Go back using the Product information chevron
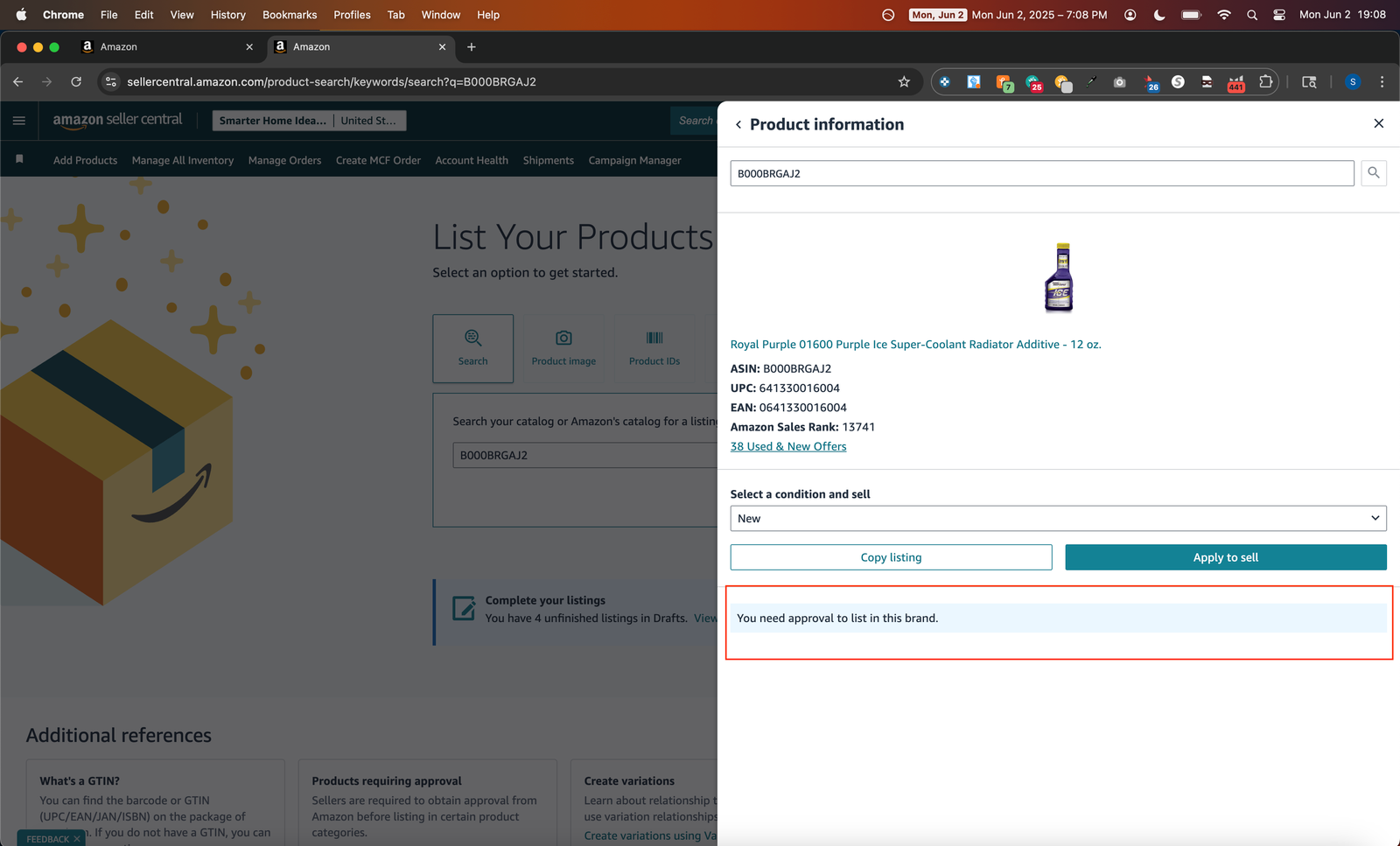The width and height of the screenshot is (1400, 846). (x=738, y=124)
